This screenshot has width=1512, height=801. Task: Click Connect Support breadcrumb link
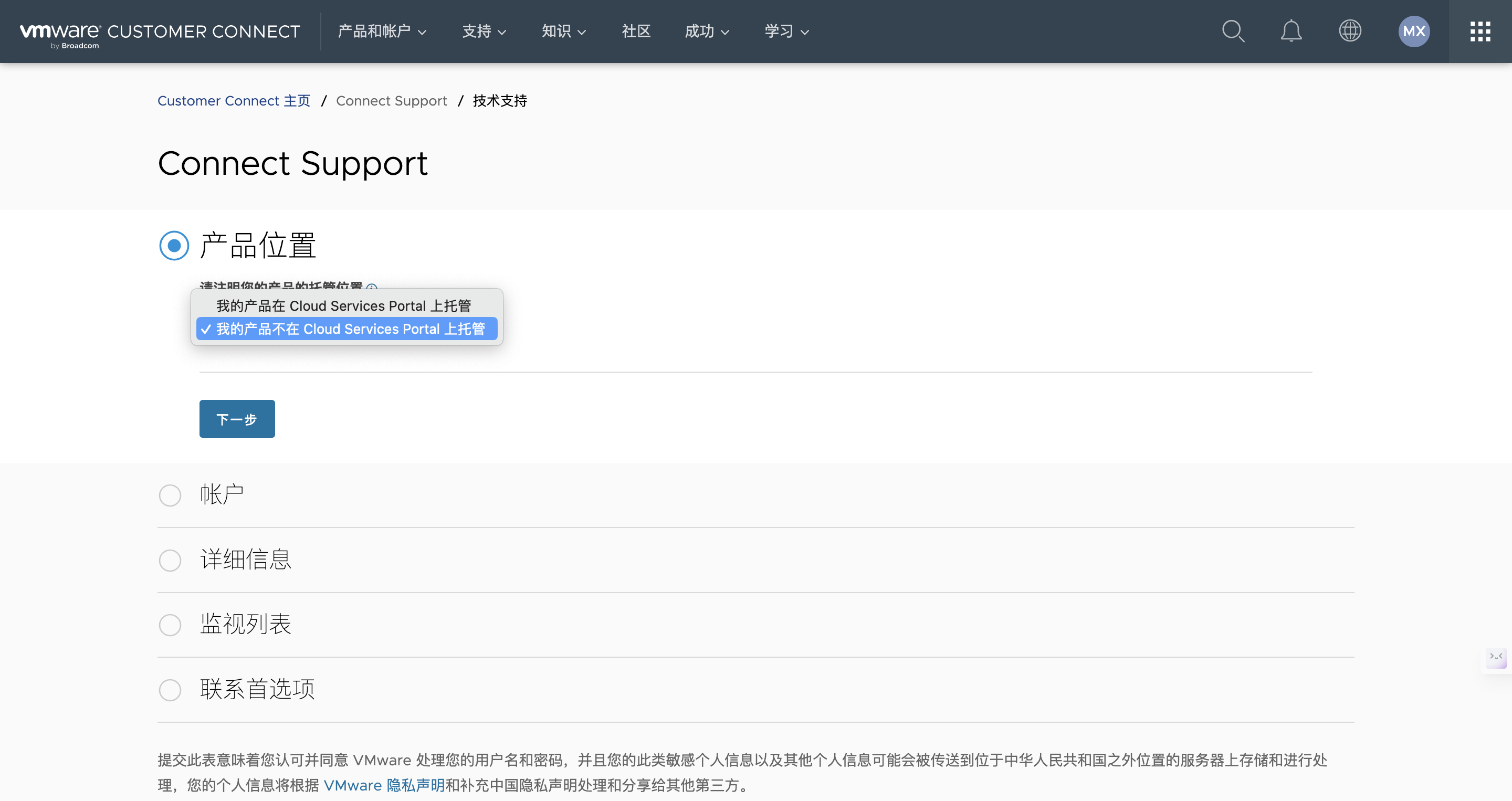[392, 101]
